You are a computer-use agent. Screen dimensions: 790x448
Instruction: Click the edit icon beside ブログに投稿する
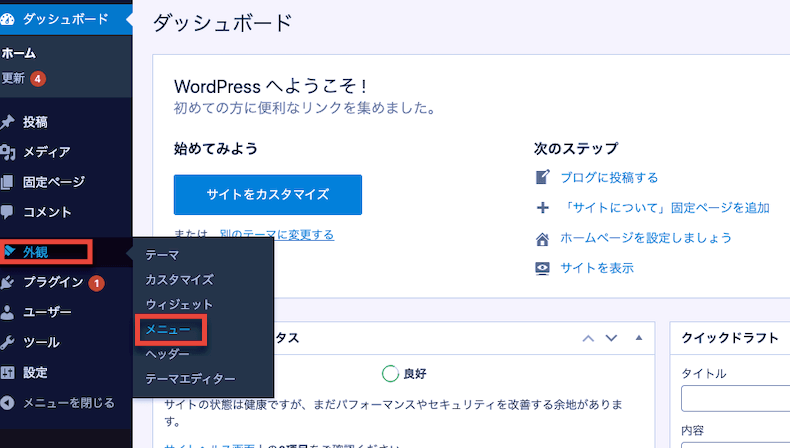(x=542, y=177)
